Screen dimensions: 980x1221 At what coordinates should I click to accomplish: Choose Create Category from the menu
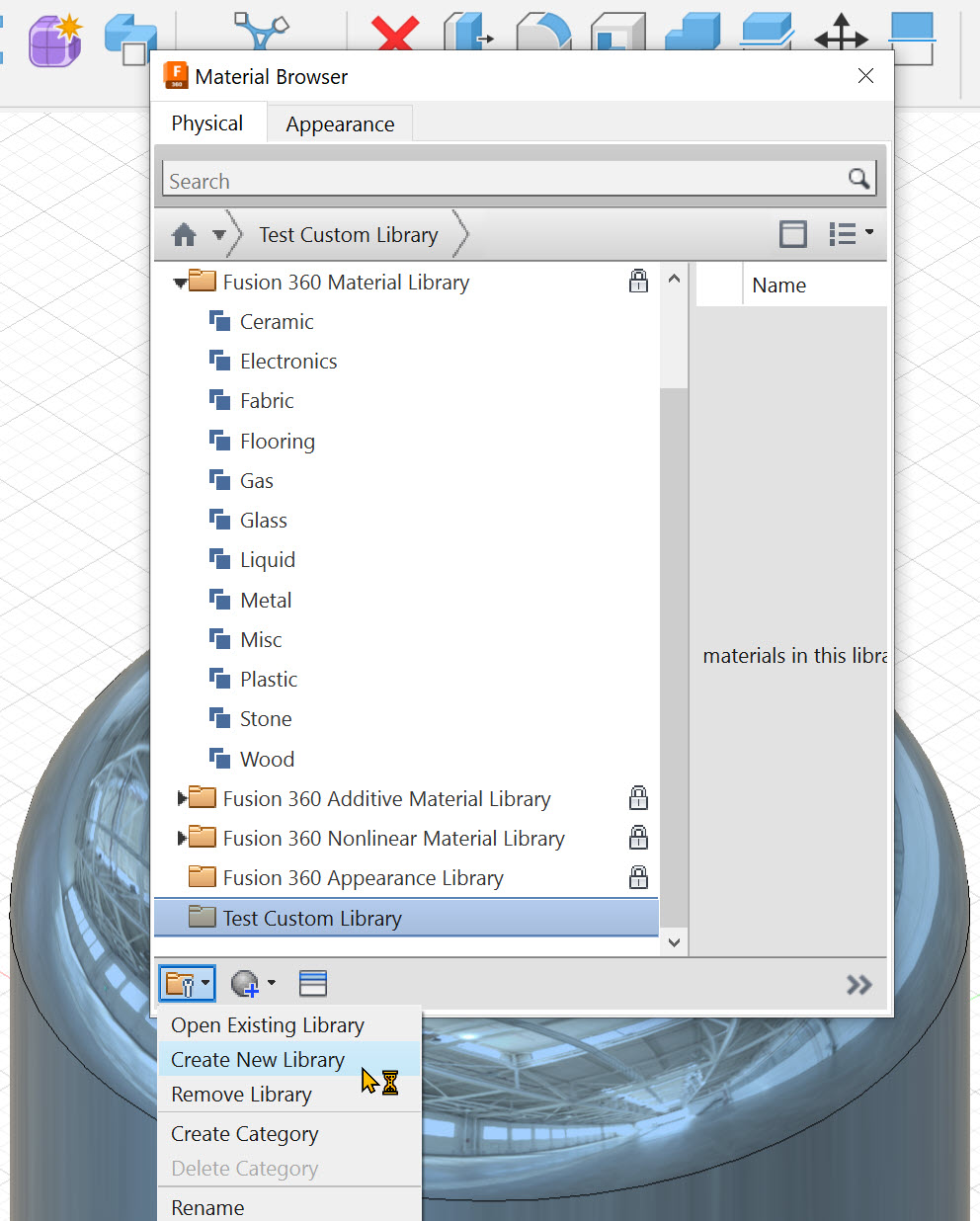coord(244,1133)
